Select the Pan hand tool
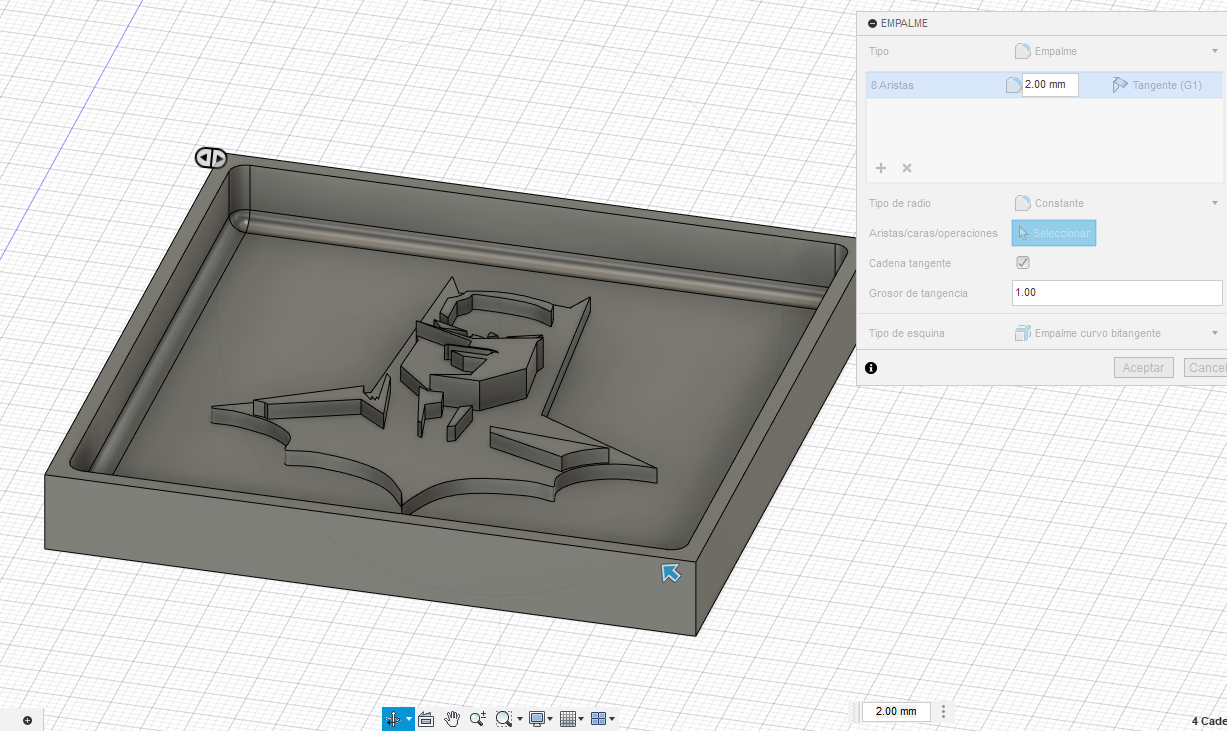The image size is (1227, 731). [452, 718]
